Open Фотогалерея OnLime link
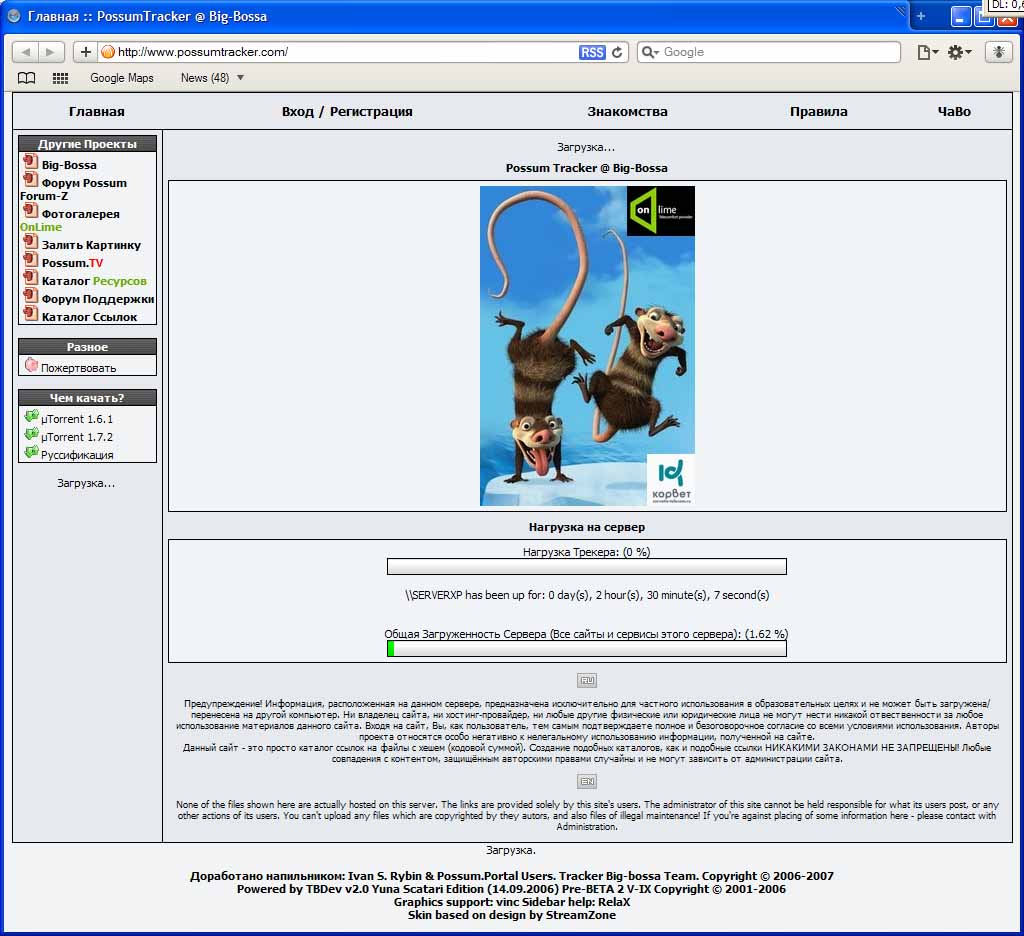Image resolution: width=1024 pixels, height=936 pixels. (x=70, y=220)
